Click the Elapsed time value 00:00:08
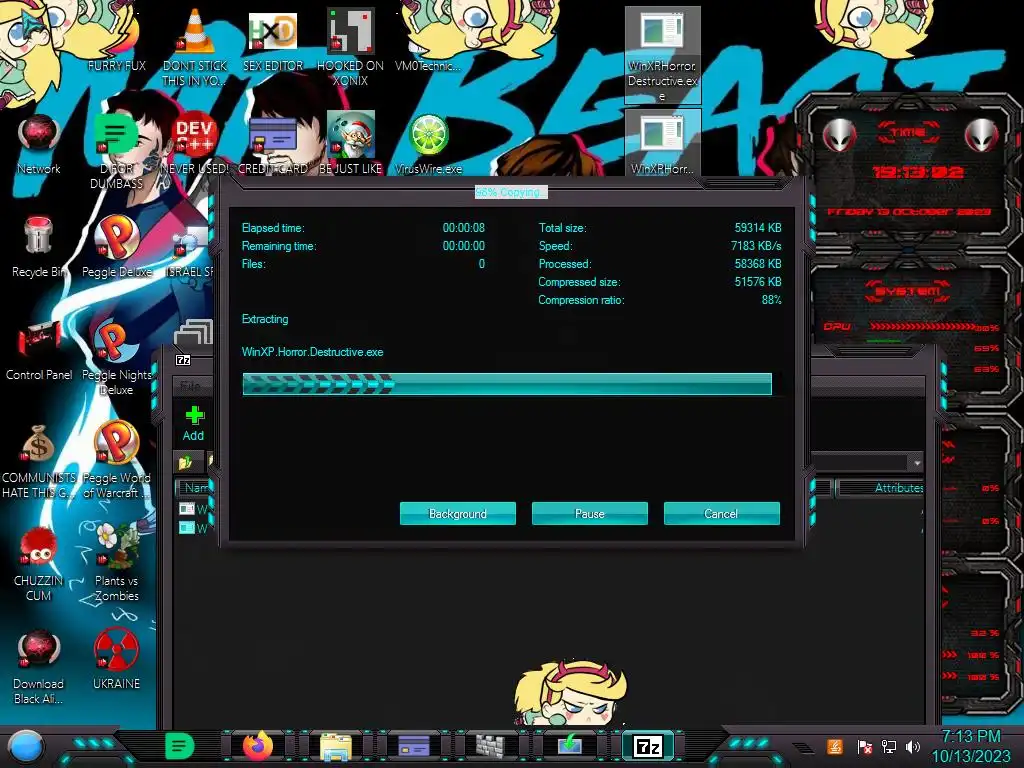Screen dimensions: 1024x768 tap(464, 228)
